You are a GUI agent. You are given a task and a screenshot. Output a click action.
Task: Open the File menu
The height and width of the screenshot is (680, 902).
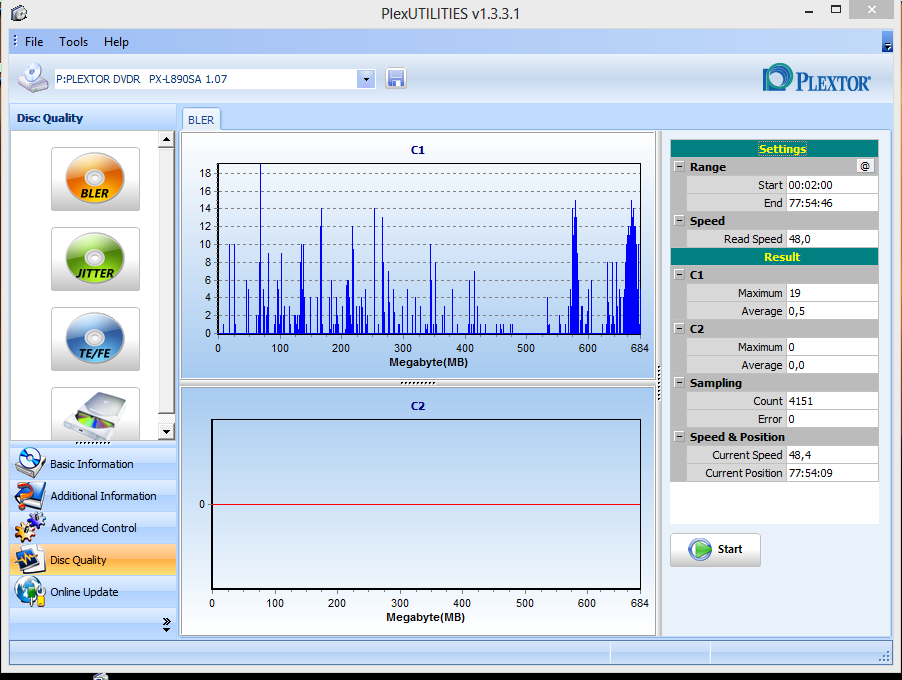pos(34,42)
